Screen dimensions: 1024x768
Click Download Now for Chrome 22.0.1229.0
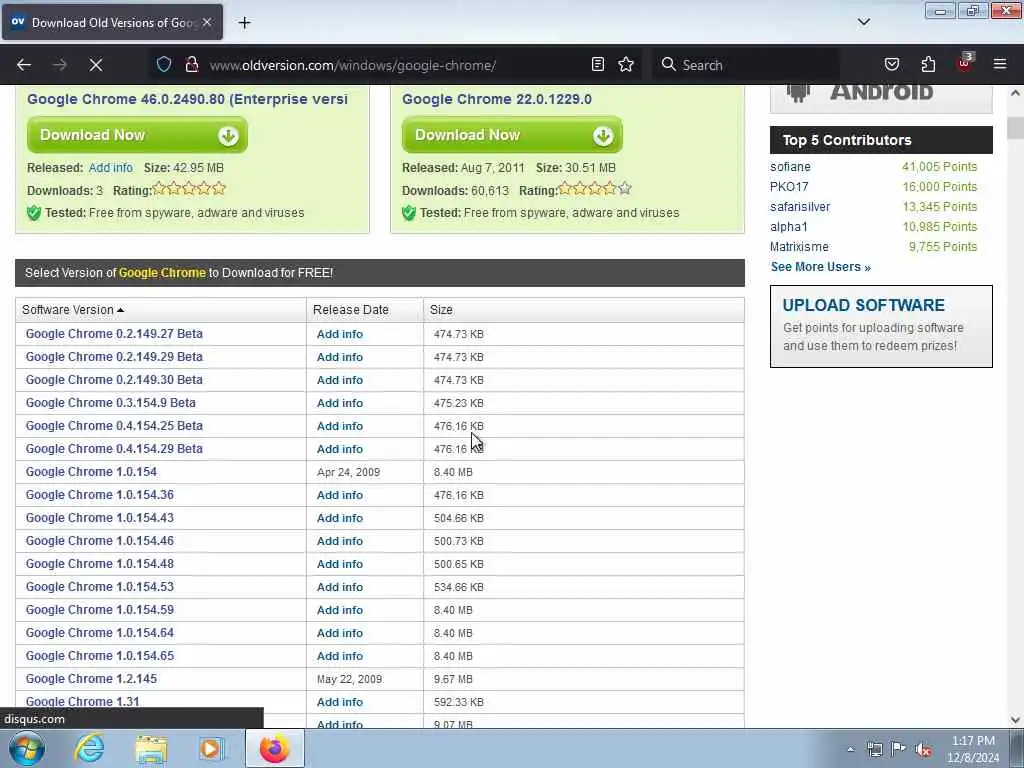pyautogui.click(x=512, y=135)
